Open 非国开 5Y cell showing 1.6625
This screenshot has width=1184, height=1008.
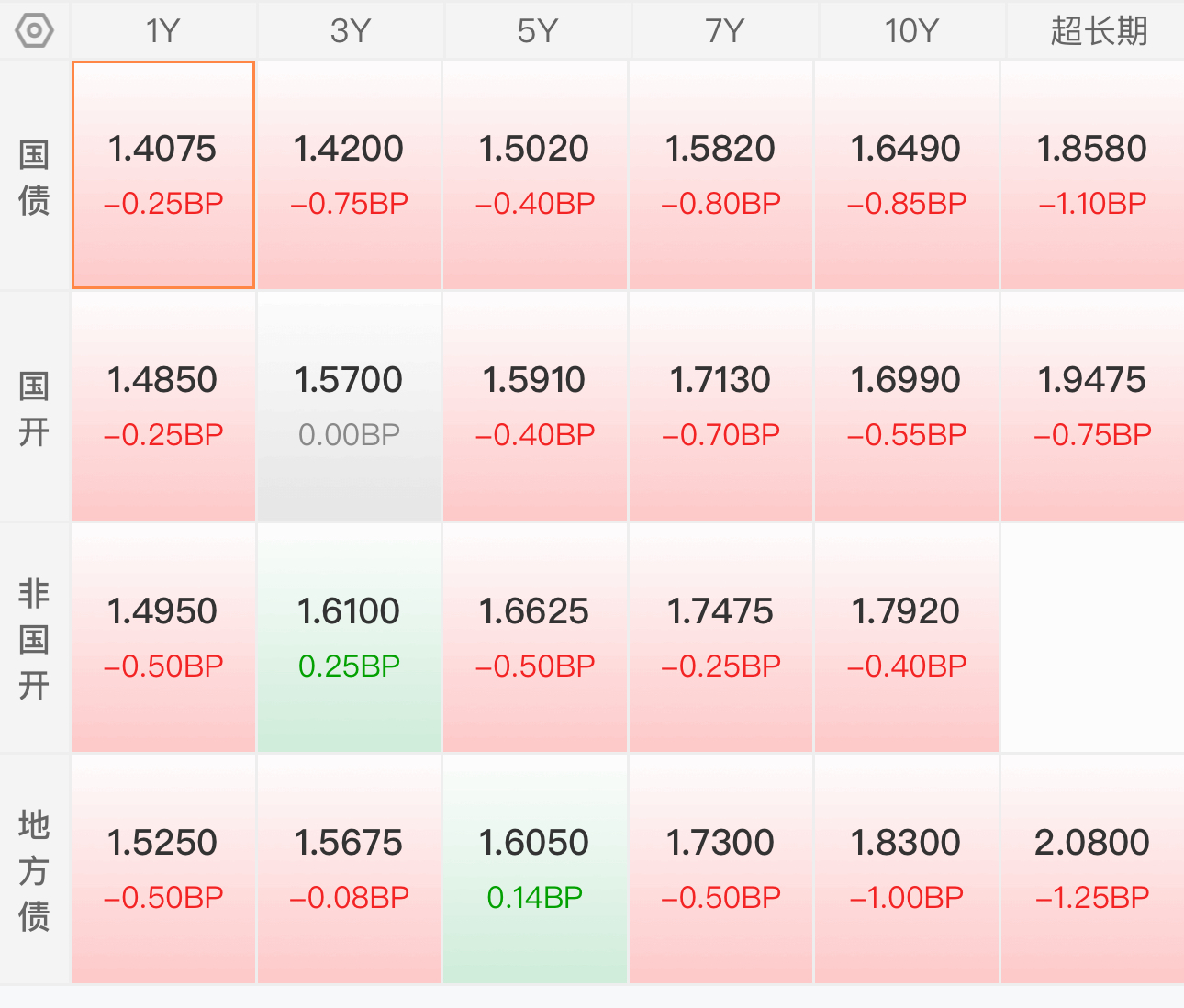click(x=535, y=638)
